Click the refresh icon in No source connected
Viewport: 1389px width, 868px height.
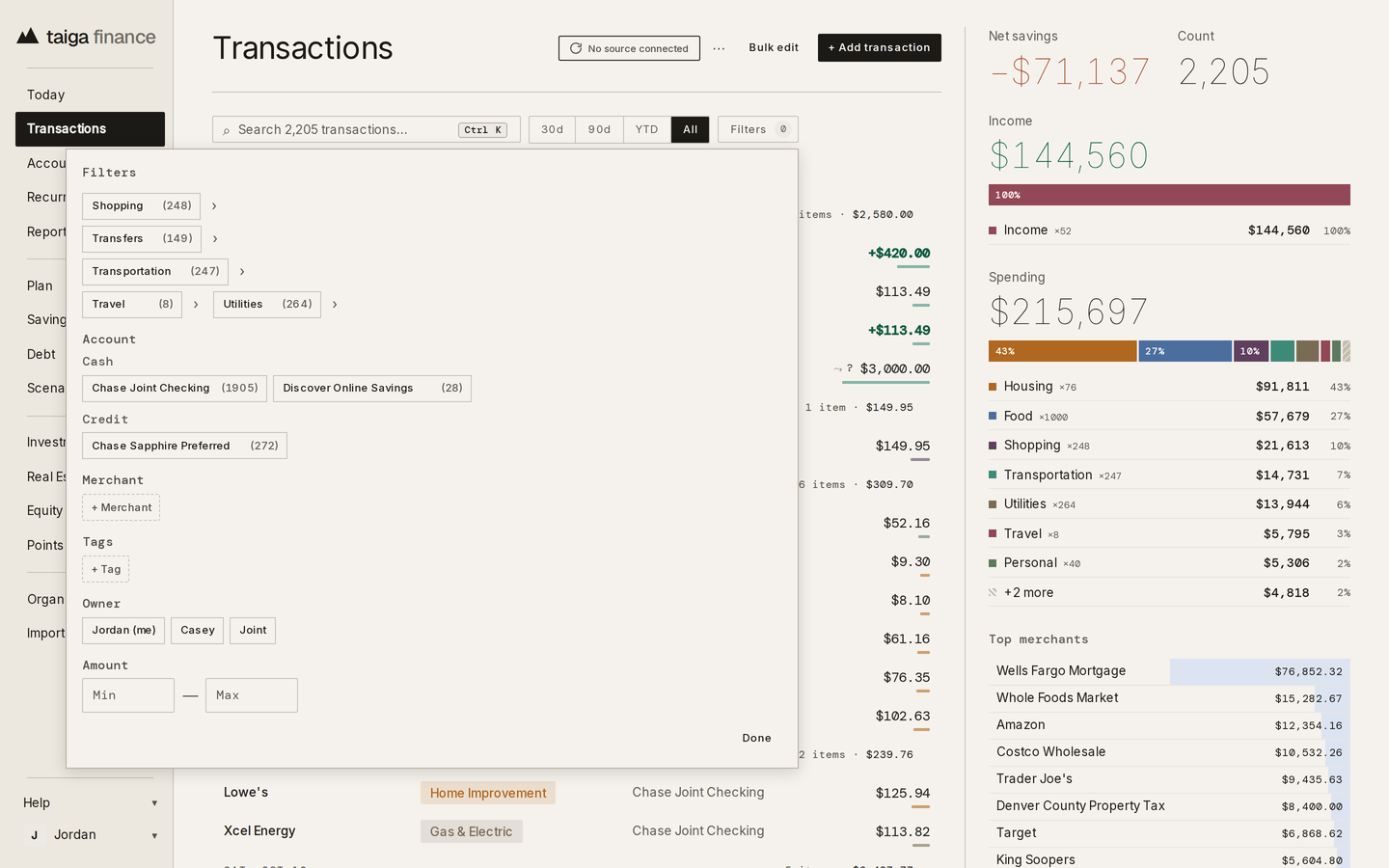point(576,48)
